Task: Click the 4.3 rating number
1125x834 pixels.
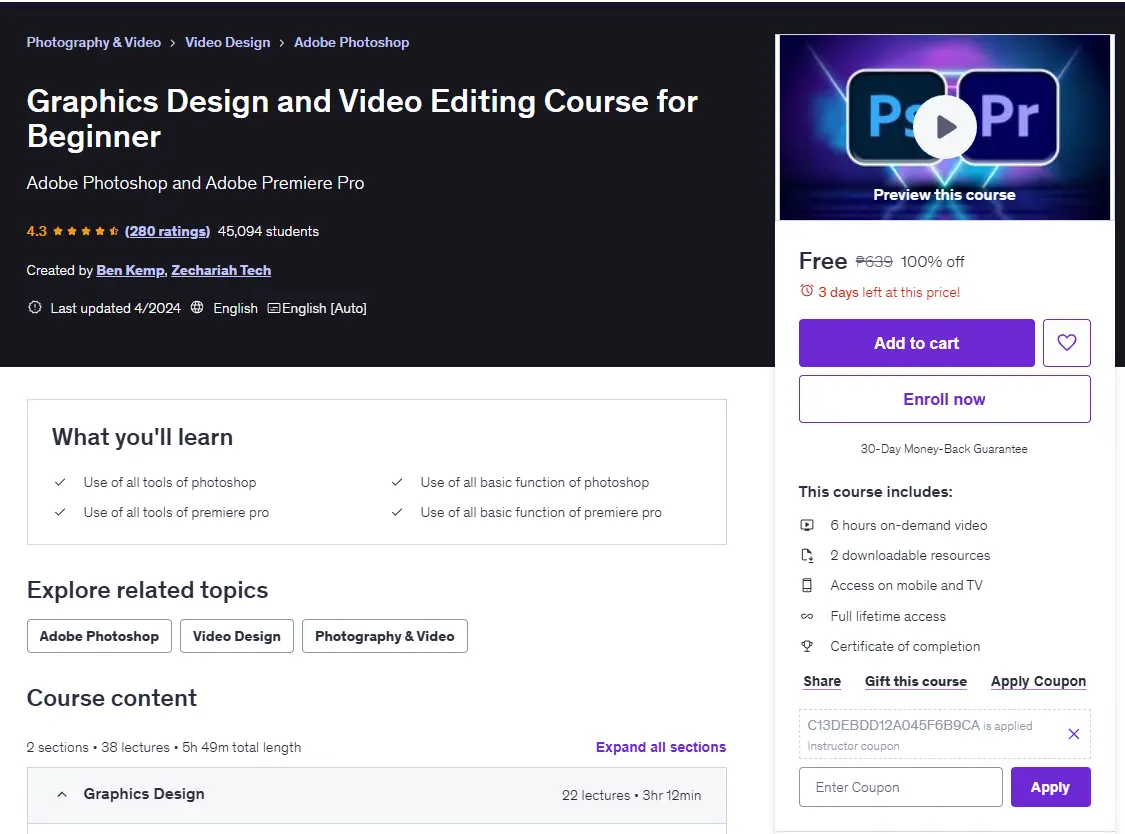Action: 37,231
